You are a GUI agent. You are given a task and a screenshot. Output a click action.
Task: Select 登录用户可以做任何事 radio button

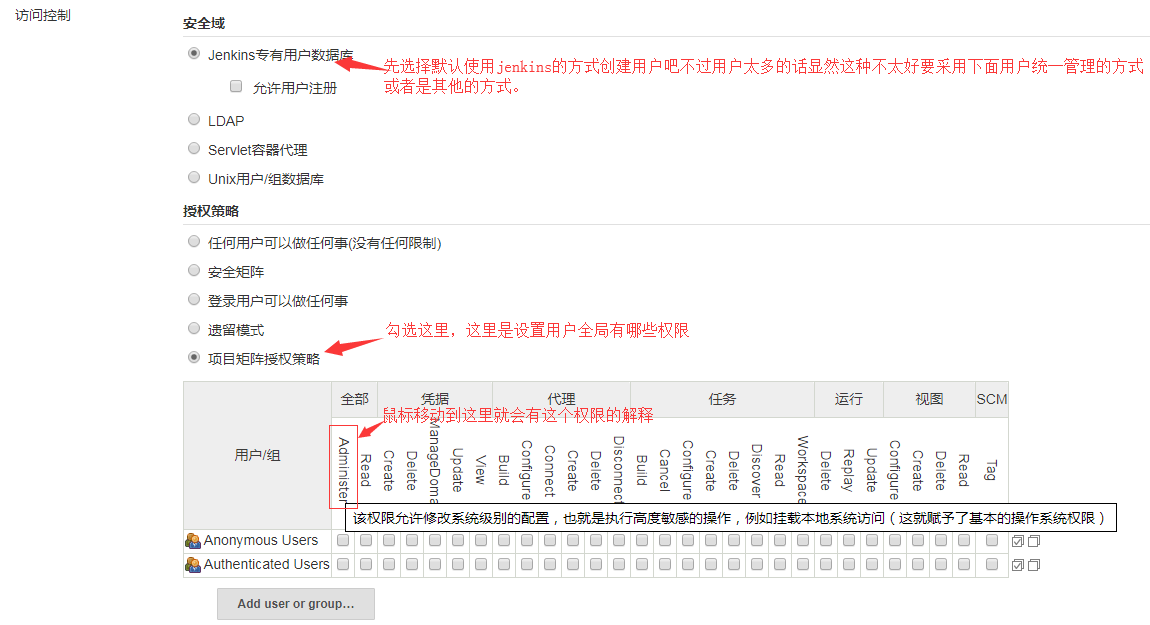(194, 299)
